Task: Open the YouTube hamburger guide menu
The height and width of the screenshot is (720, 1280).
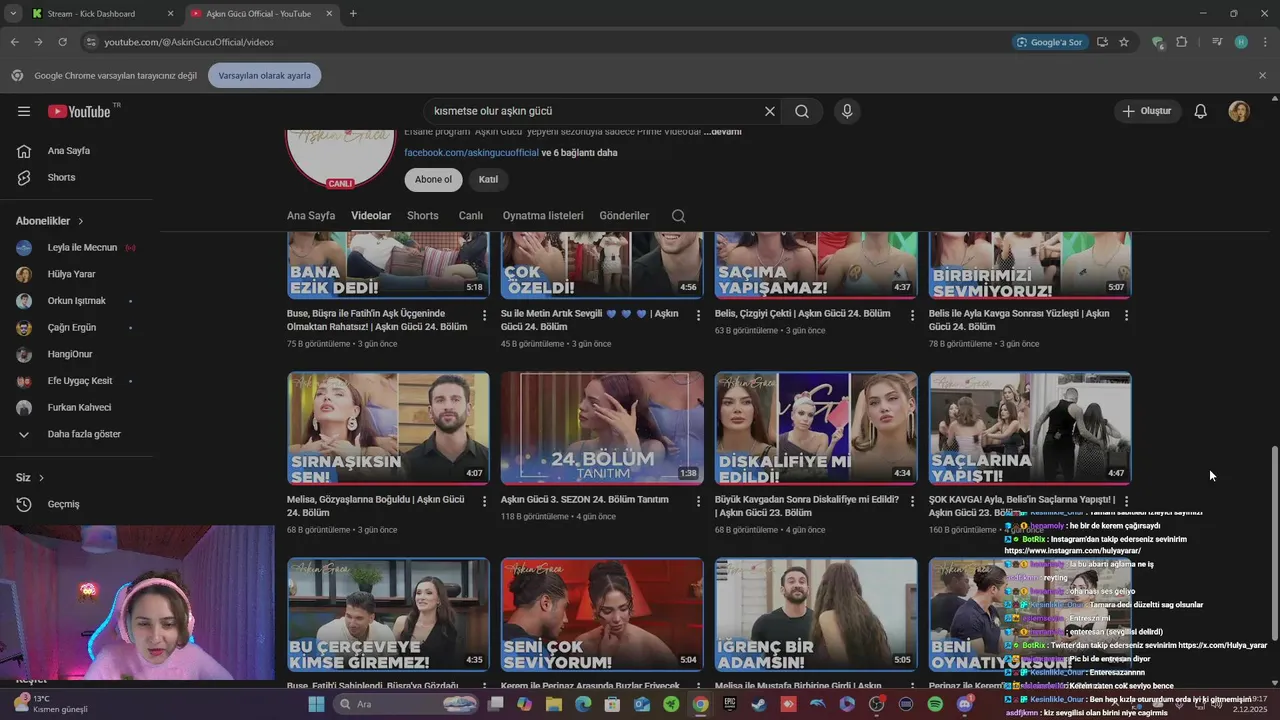Action: point(24,111)
